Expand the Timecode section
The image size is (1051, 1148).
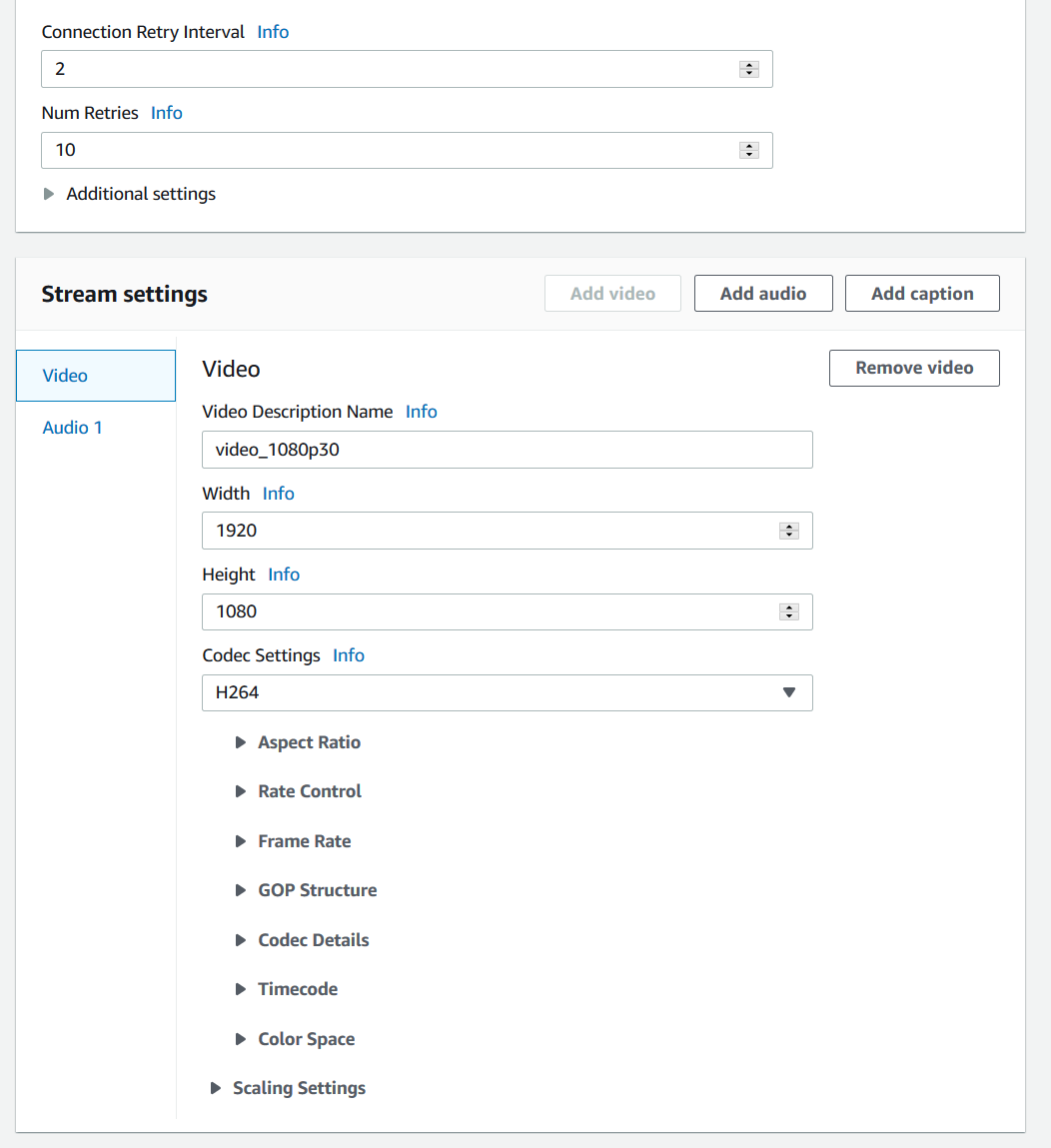[x=286, y=989]
